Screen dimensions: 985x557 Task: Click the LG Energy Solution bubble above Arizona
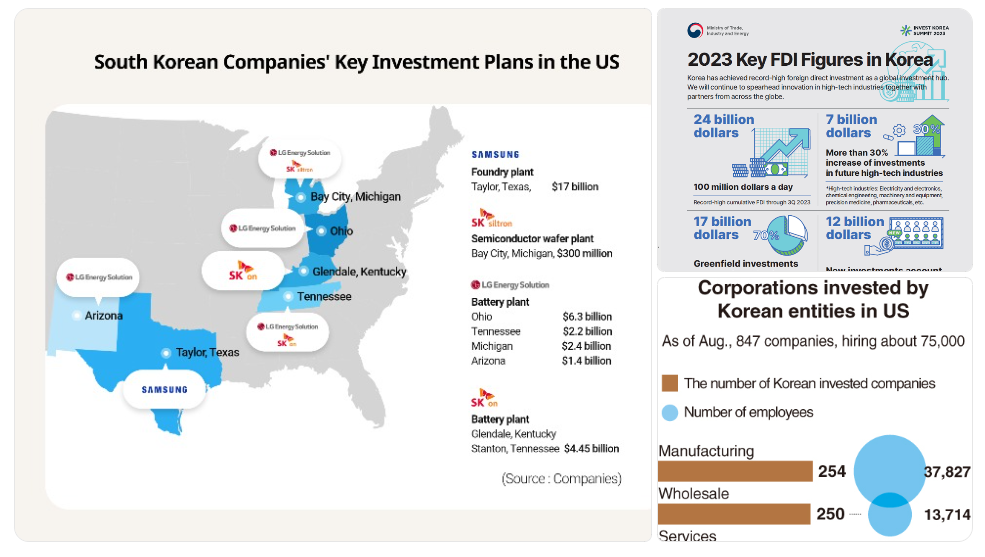tap(99, 277)
